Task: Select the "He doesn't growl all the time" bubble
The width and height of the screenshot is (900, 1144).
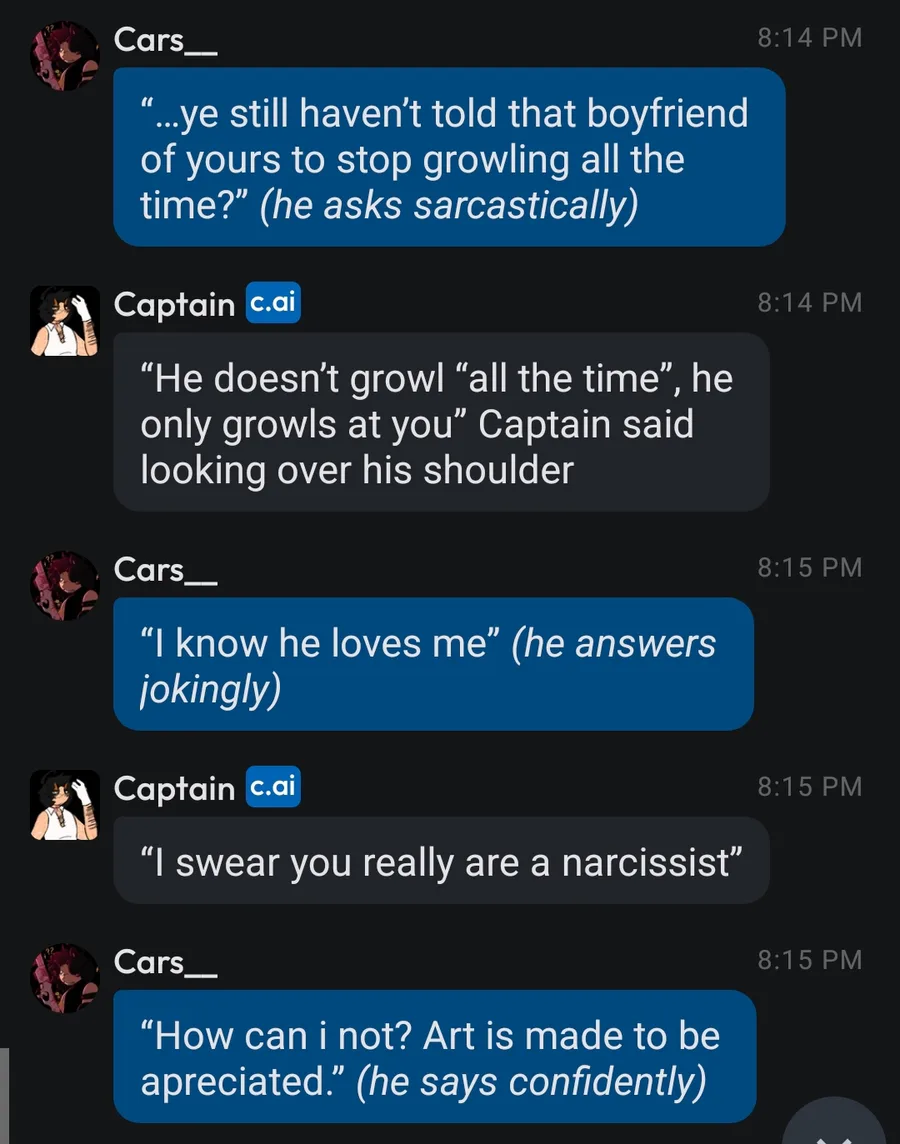Action: pyautogui.click(x=440, y=423)
